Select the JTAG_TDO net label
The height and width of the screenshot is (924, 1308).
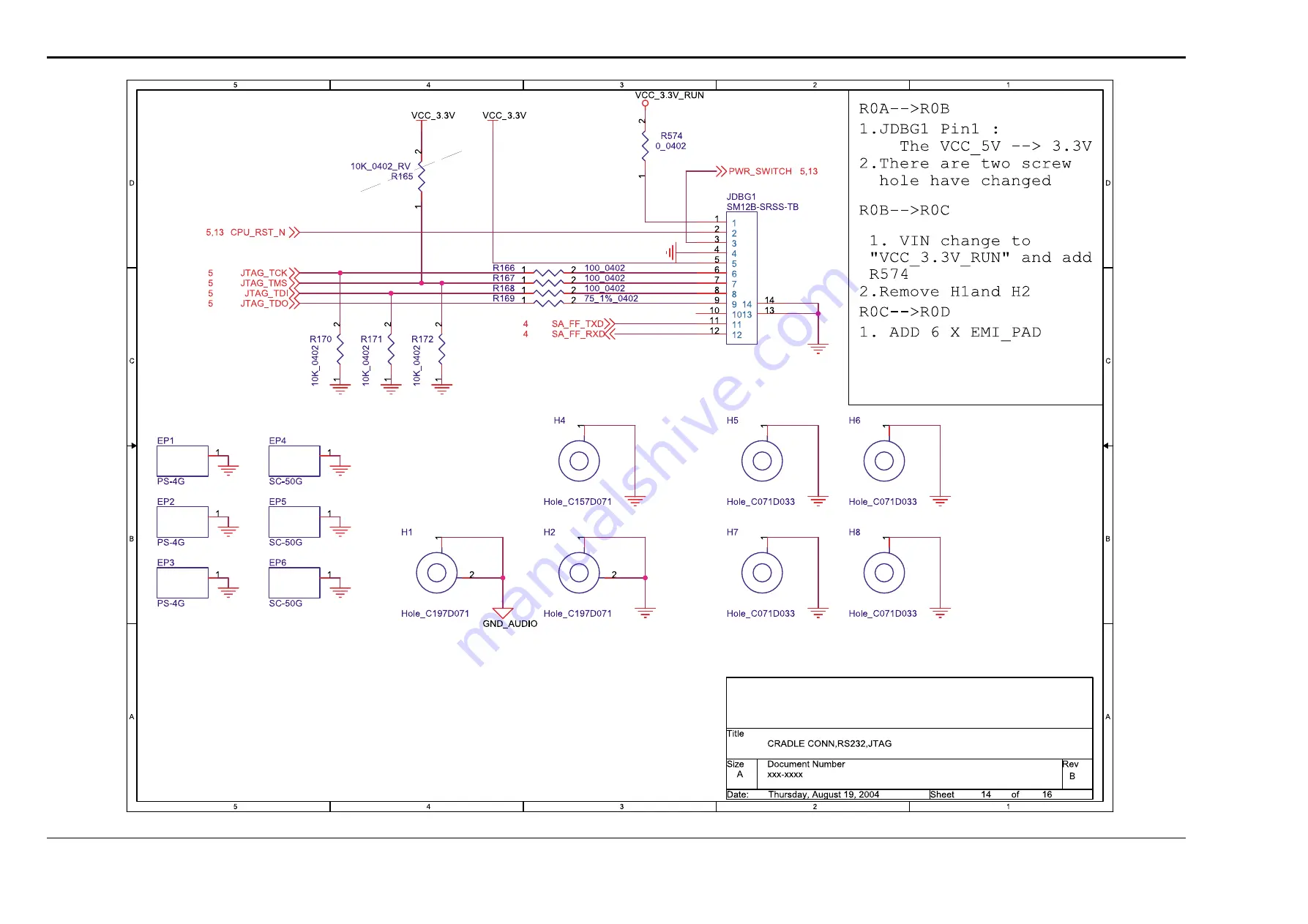point(264,304)
